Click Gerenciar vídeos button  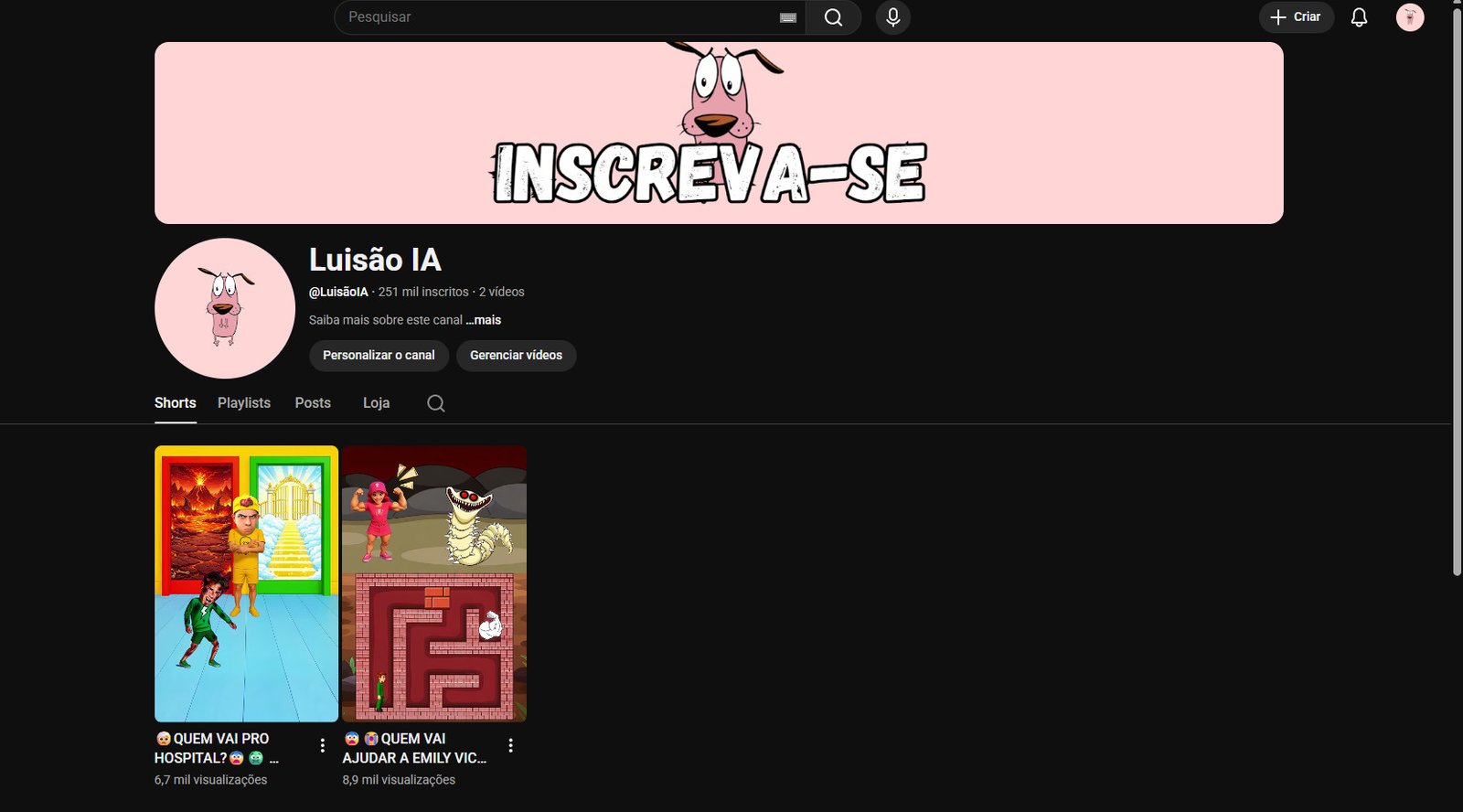click(x=516, y=355)
